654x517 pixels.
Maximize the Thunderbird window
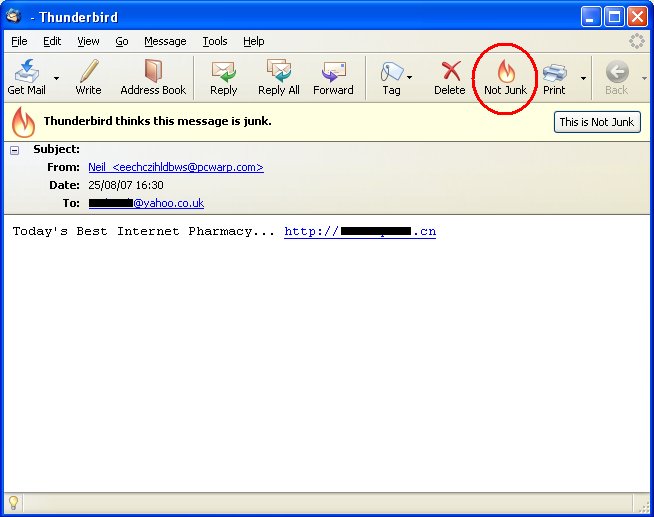coord(614,17)
